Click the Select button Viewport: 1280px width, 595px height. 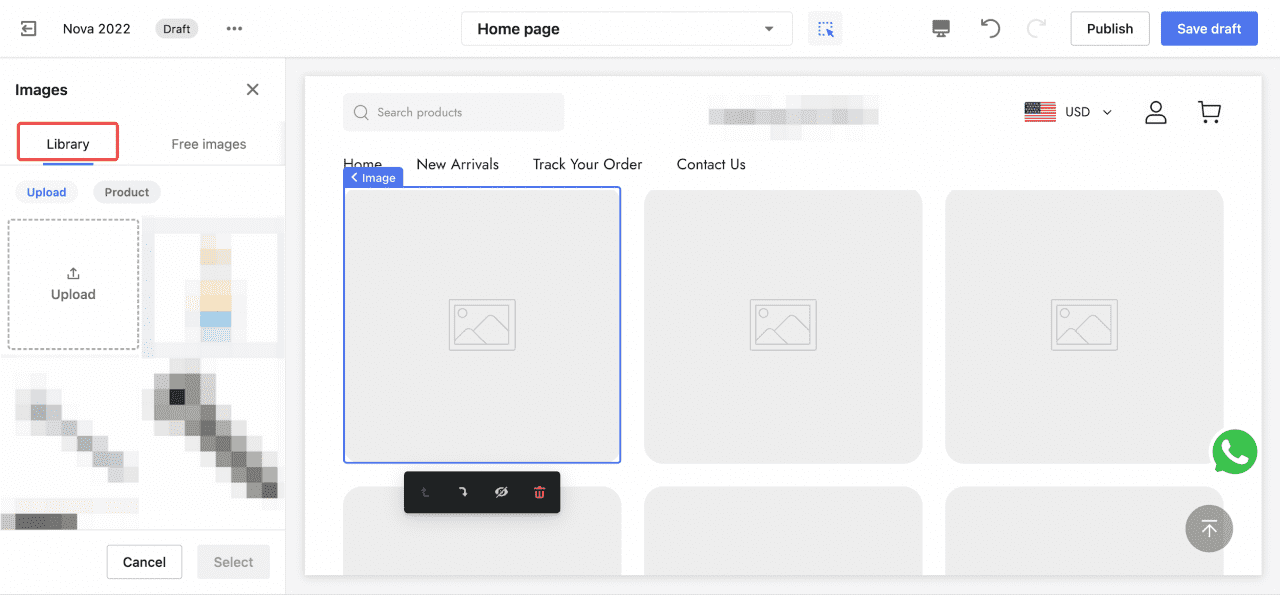233,562
